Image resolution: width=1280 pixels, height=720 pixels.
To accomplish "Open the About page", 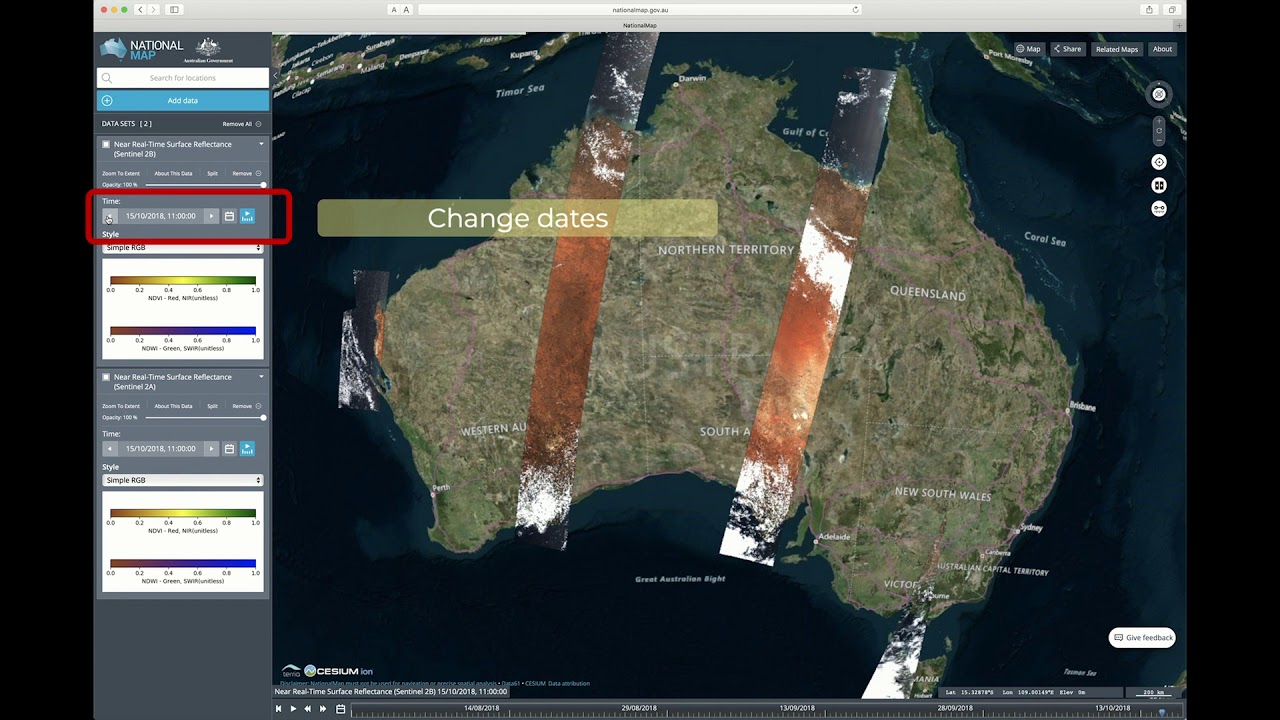I will (x=1162, y=49).
